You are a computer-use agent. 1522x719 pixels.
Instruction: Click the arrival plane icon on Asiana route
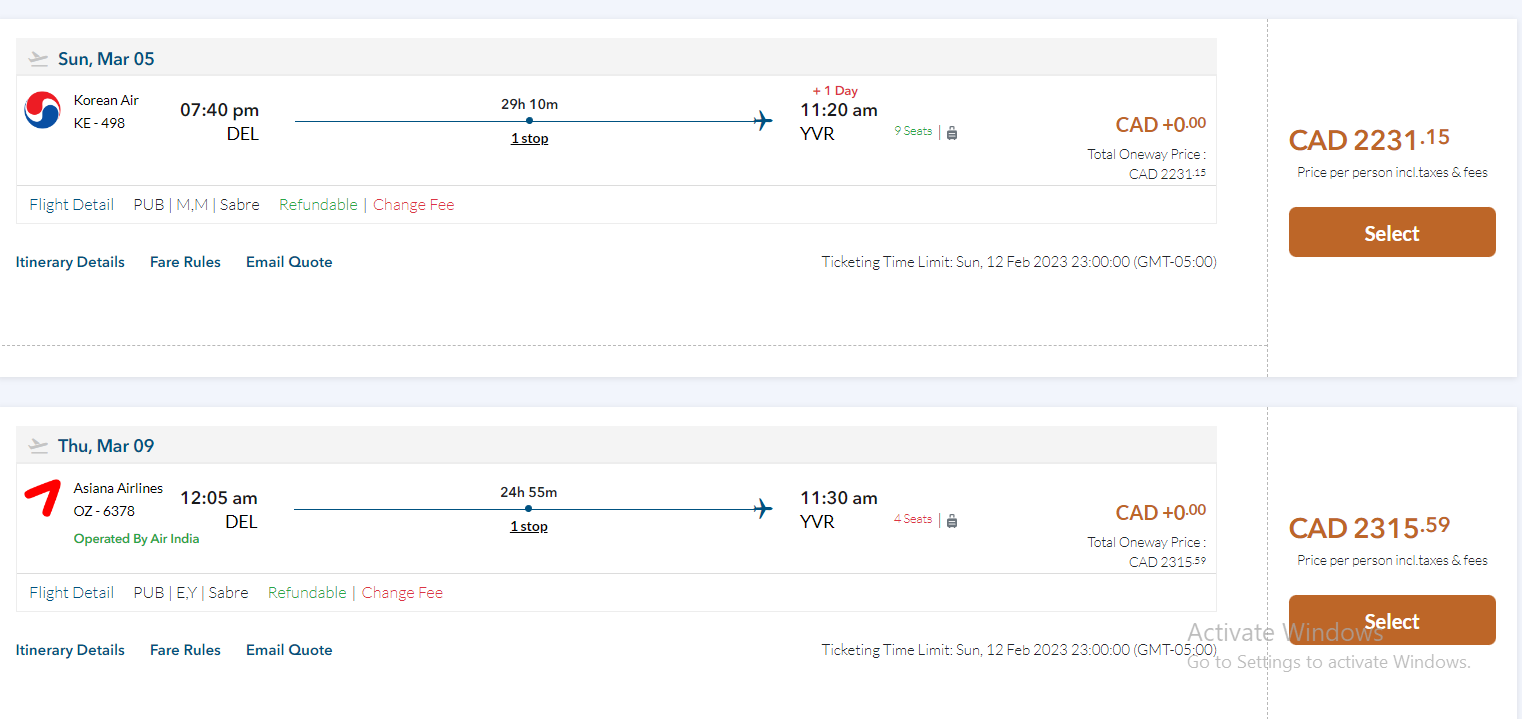pos(763,509)
